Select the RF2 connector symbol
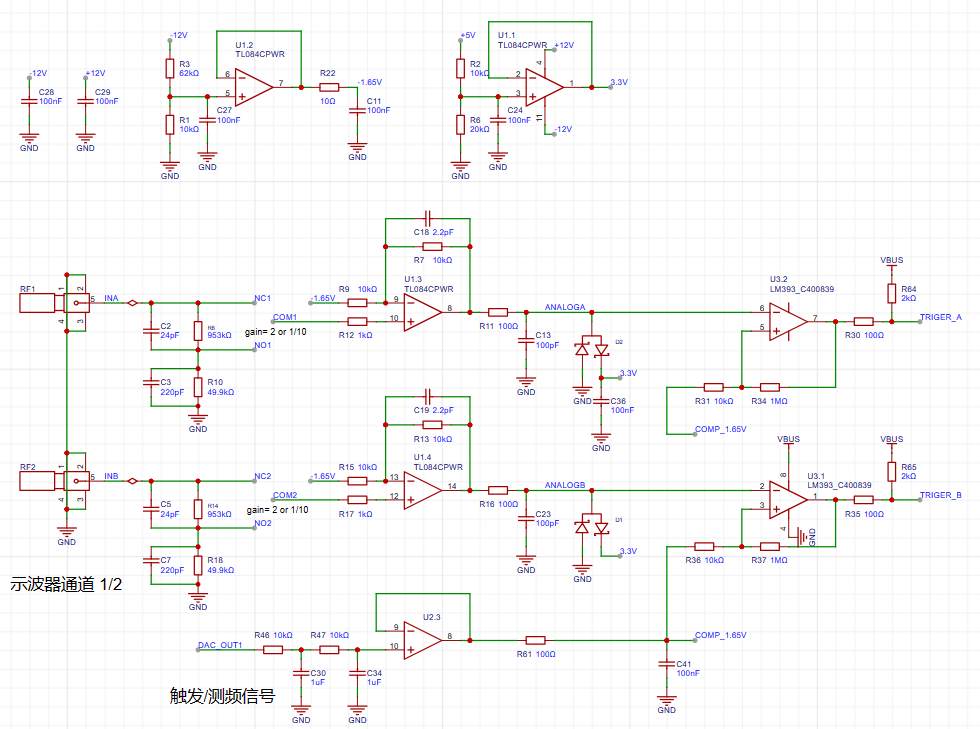The height and width of the screenshot is (729, 980). point(54,481)
